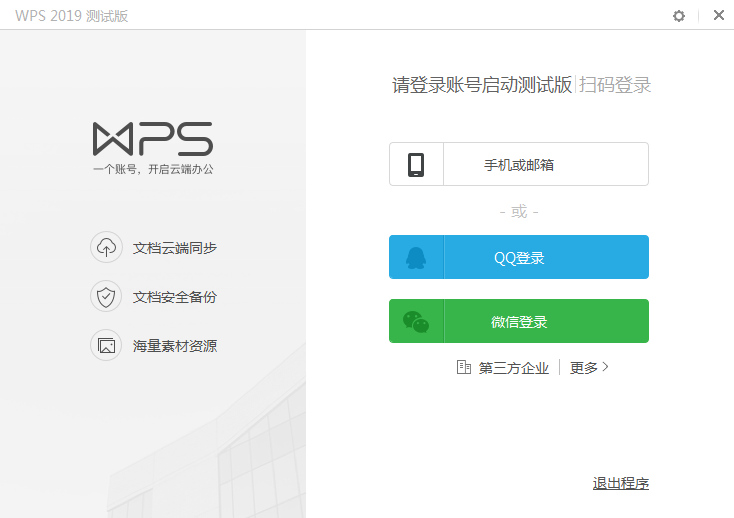The width and height of the screenshot is (734, 518).
Task: Log in with 微信登录 button
Action: click(x=519, y=321)
